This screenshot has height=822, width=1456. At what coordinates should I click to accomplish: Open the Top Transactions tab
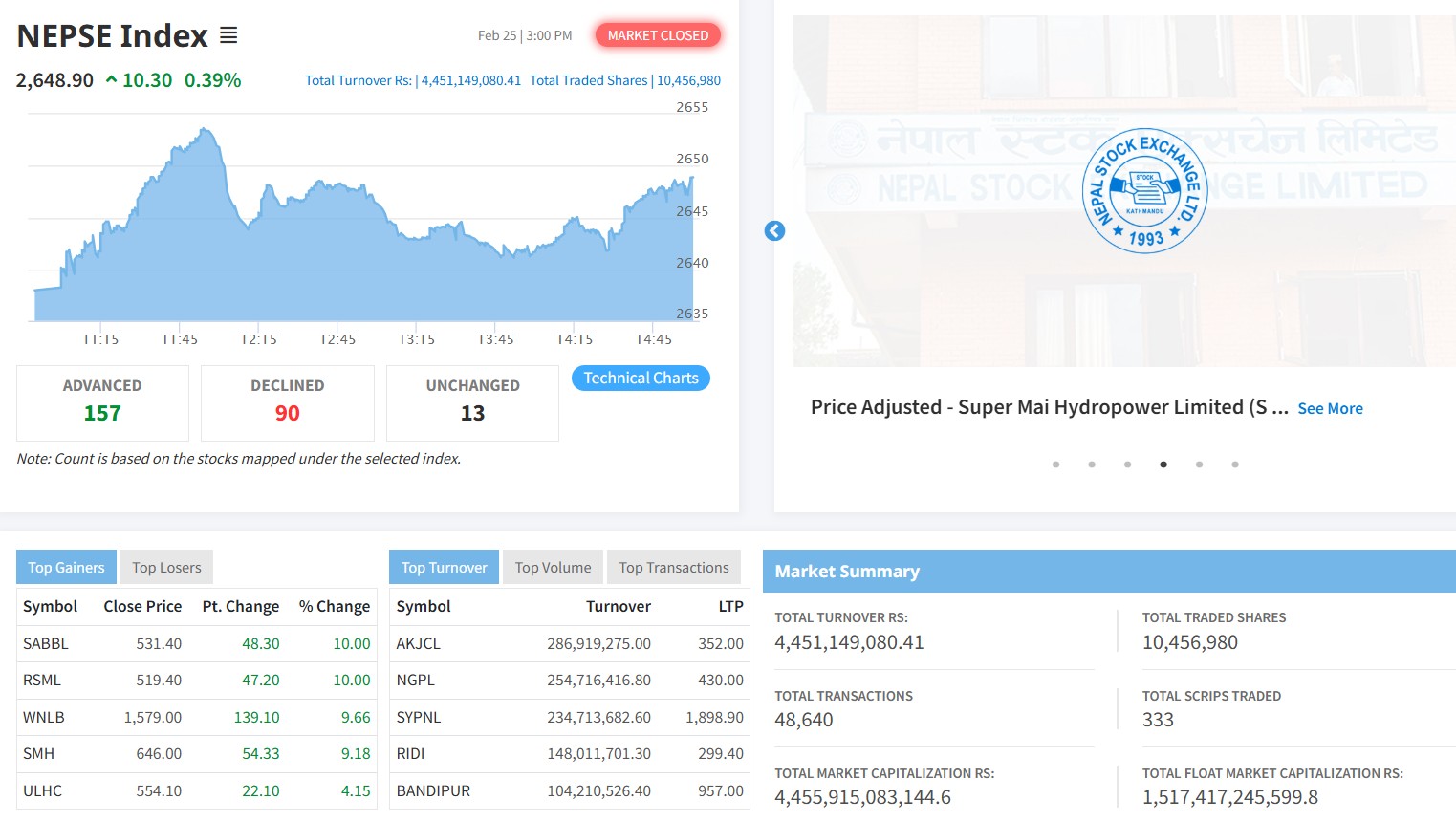point(674,568)
